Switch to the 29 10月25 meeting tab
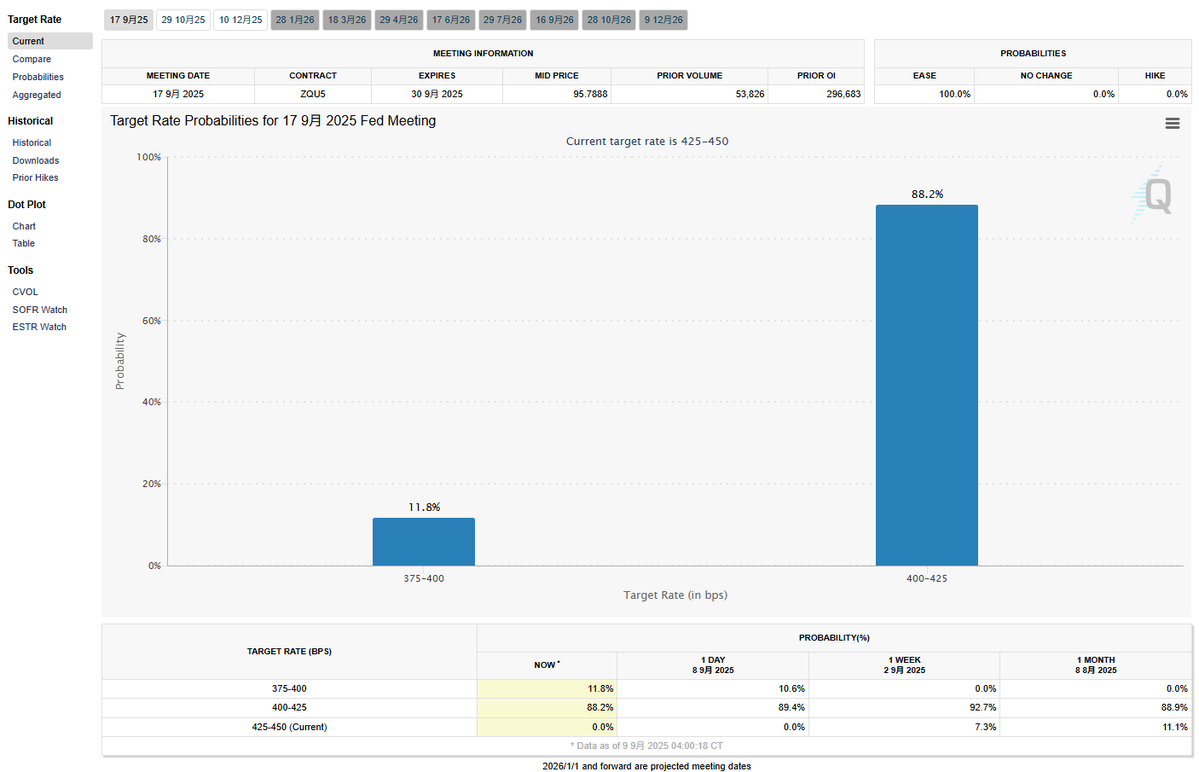This screenshot has width=1199, height=772. point(184,20)
